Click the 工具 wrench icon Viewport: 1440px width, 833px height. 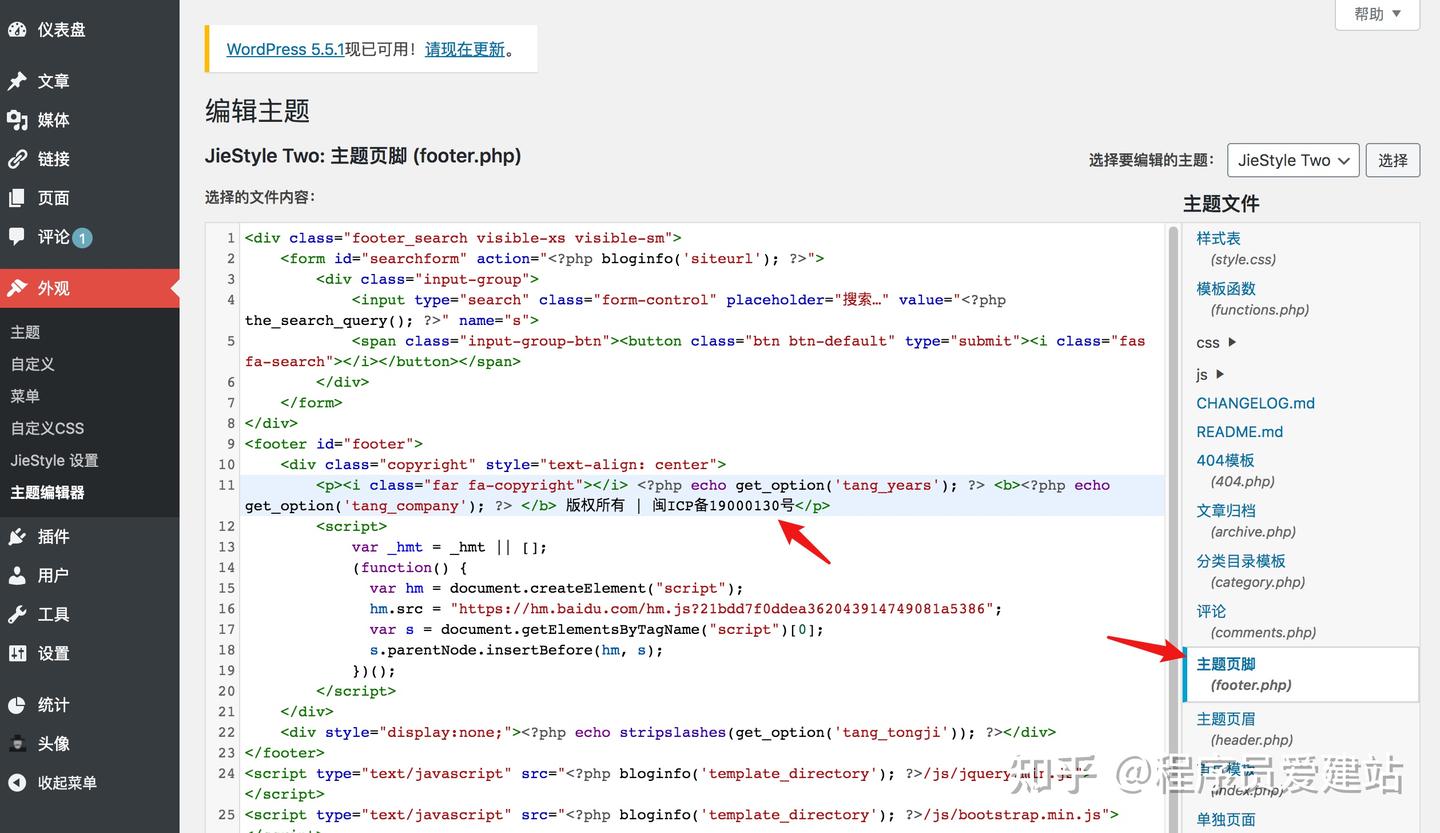(17, 615)
